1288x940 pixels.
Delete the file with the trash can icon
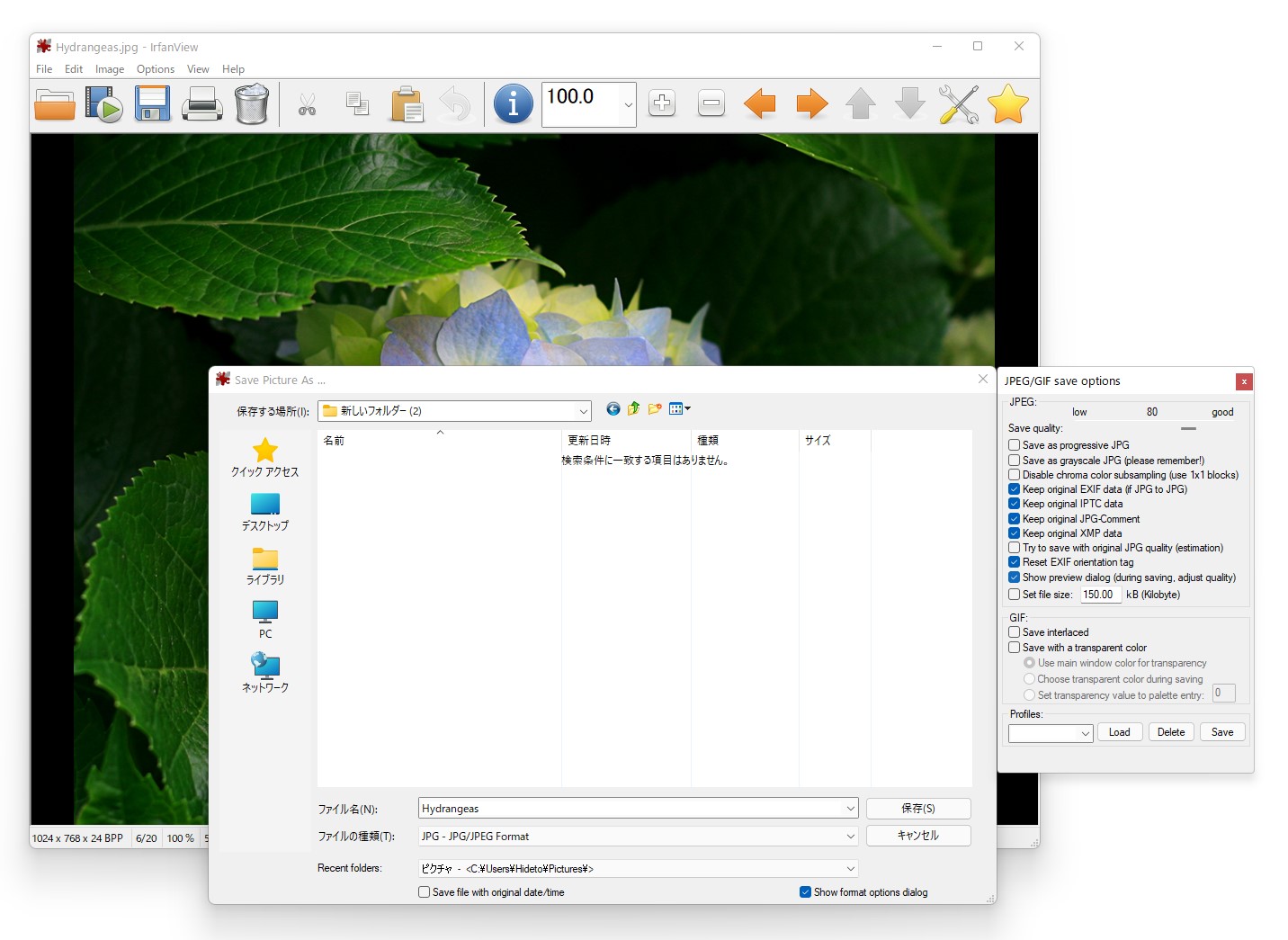click(252, 104)
